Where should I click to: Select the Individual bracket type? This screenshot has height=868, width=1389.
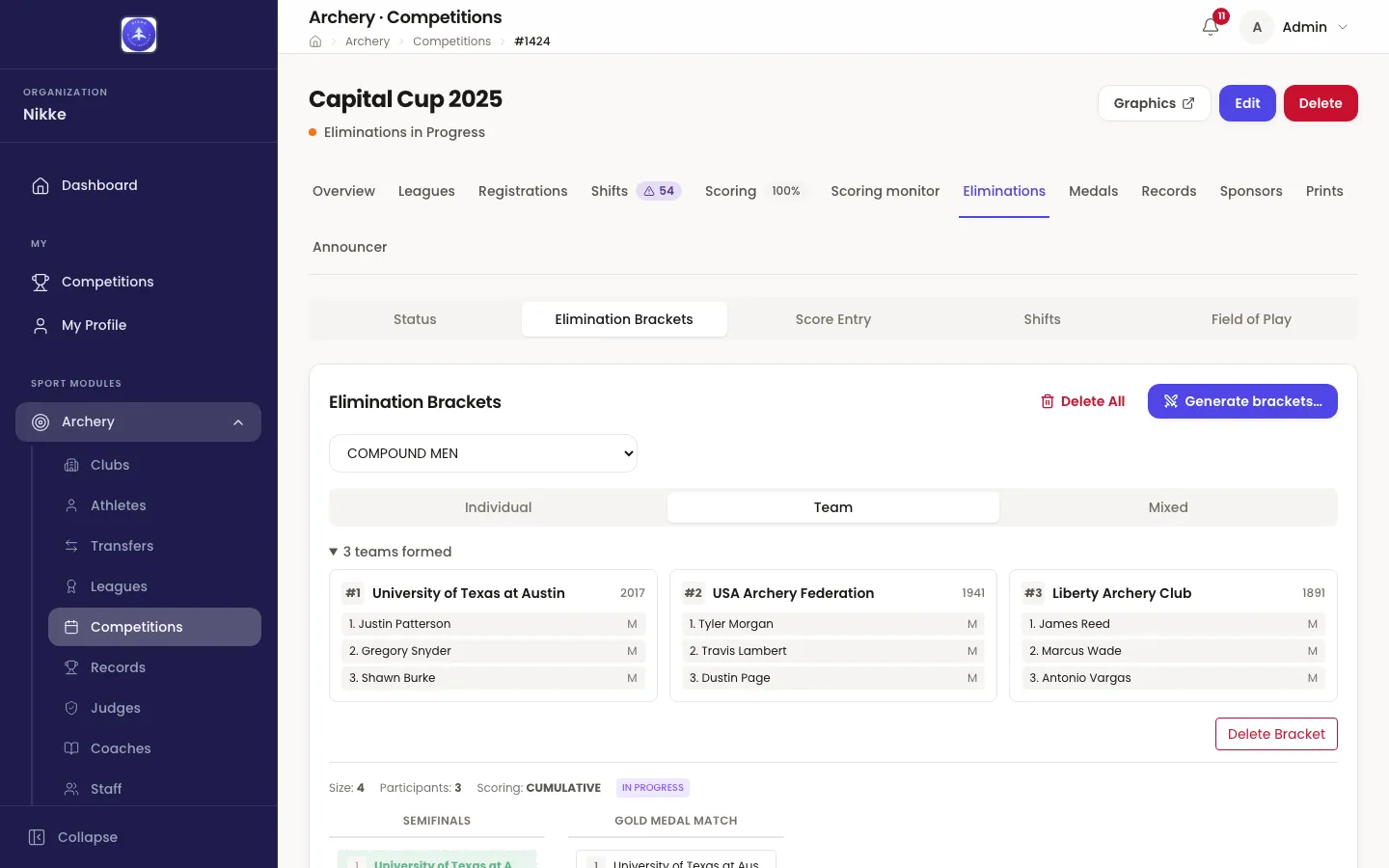(x=499, y=507)
